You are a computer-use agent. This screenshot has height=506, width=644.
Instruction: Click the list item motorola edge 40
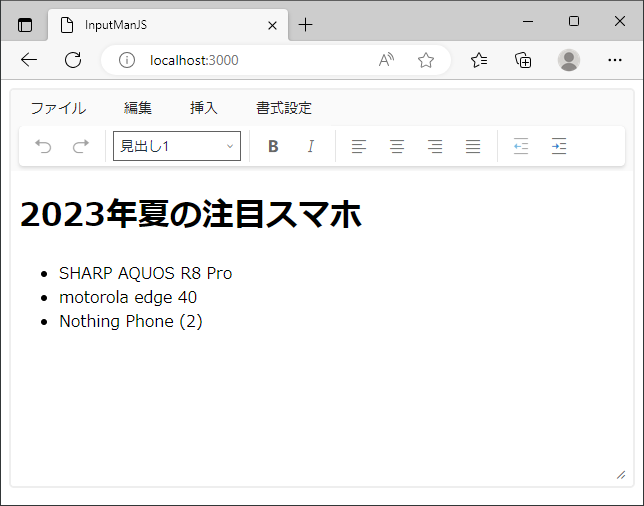coord(128,297)
